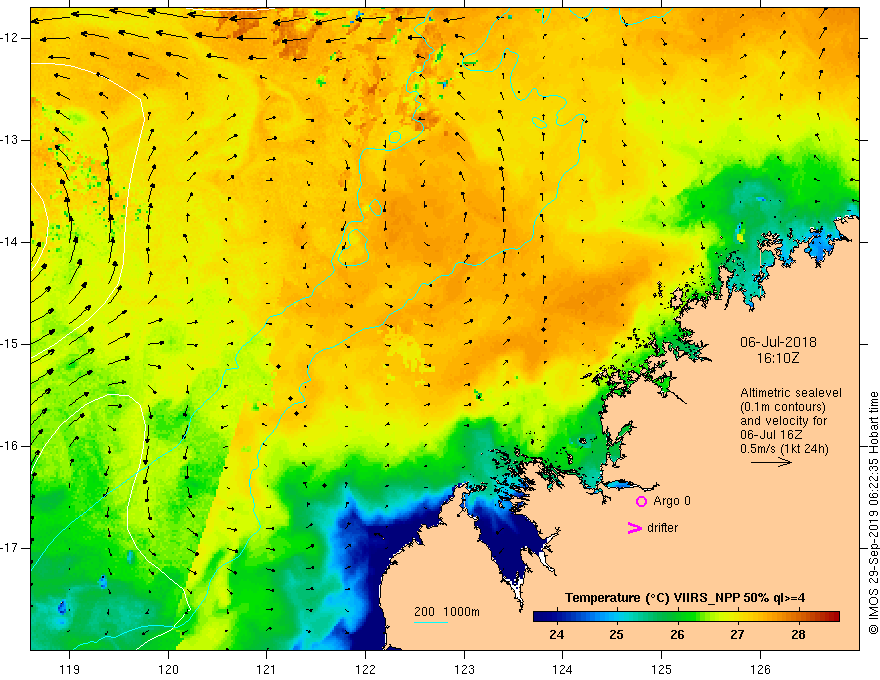This screenshot has width=880, height=680.
Task: Click the 'and velocity for' caption line
Action: pos(783,421)
